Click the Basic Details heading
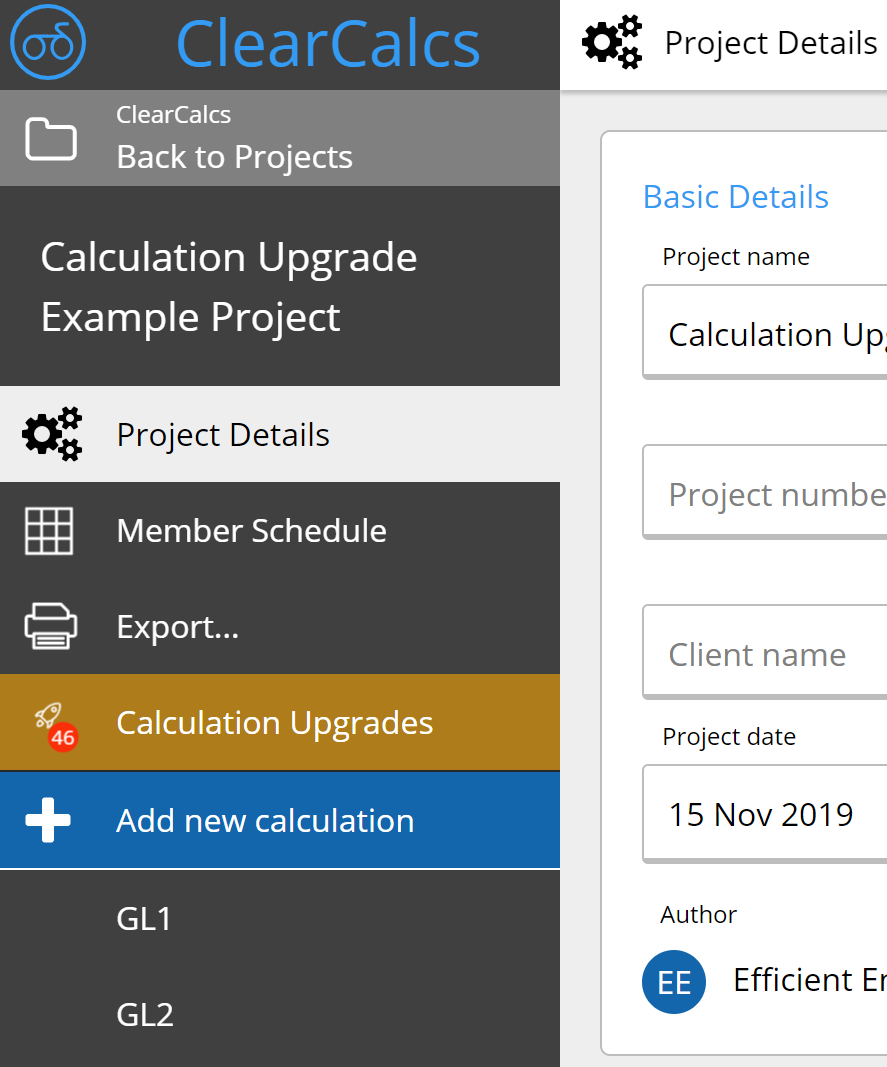Screen dimensions: 887x1067 [x=736, y=197]
